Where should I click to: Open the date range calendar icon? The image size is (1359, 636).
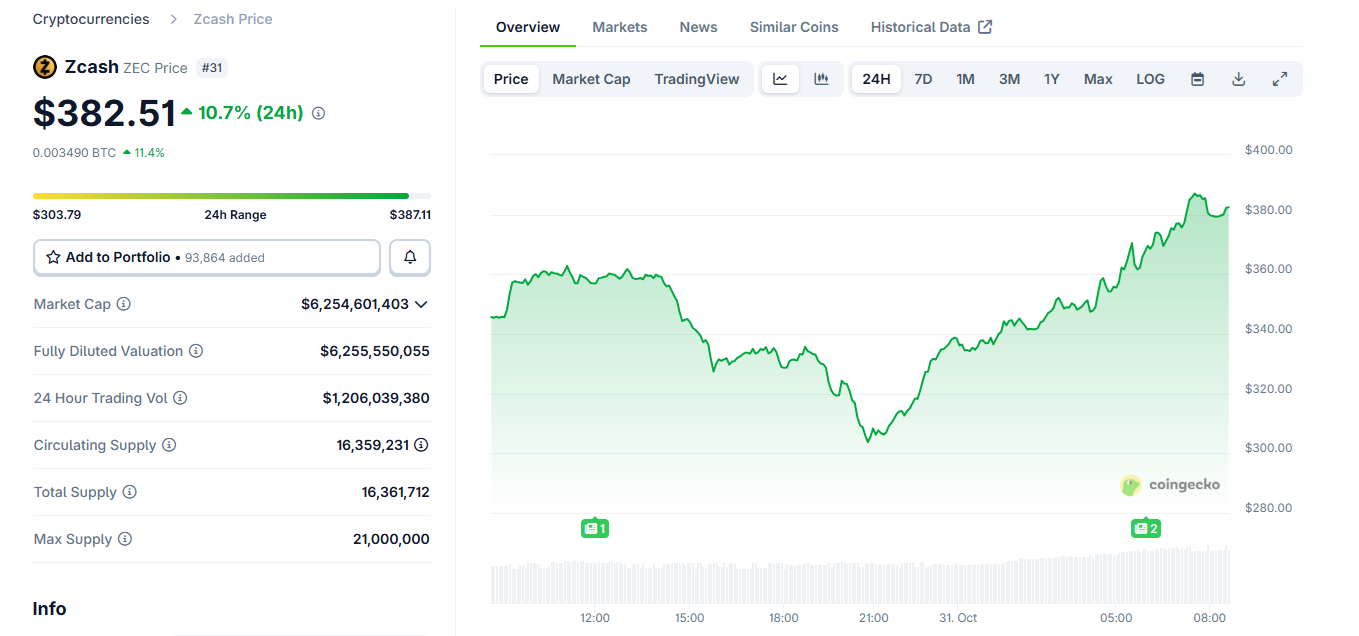tap(1197, 78)
